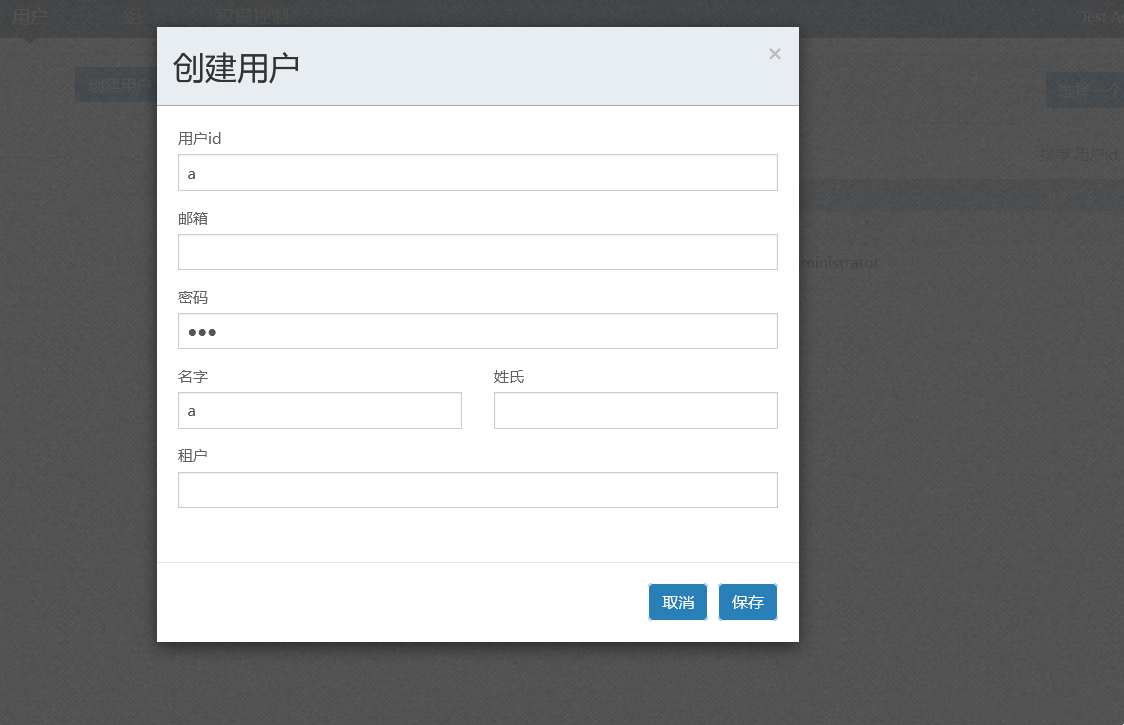
Task: Click the dimmed 选择一个 button on the right
Action: 1086,91
